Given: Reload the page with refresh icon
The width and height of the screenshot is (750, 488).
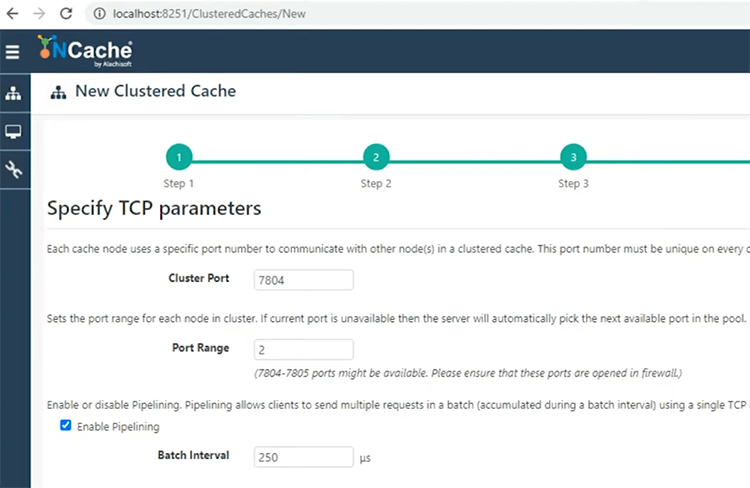Looking at the screenshot, I should pyautogui.click(x=66, y=13).
